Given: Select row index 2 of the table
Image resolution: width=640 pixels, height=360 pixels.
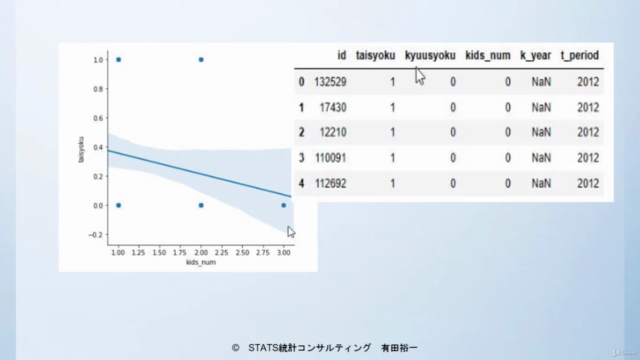Looking at the screenshot, I should (x=301, y=132).
